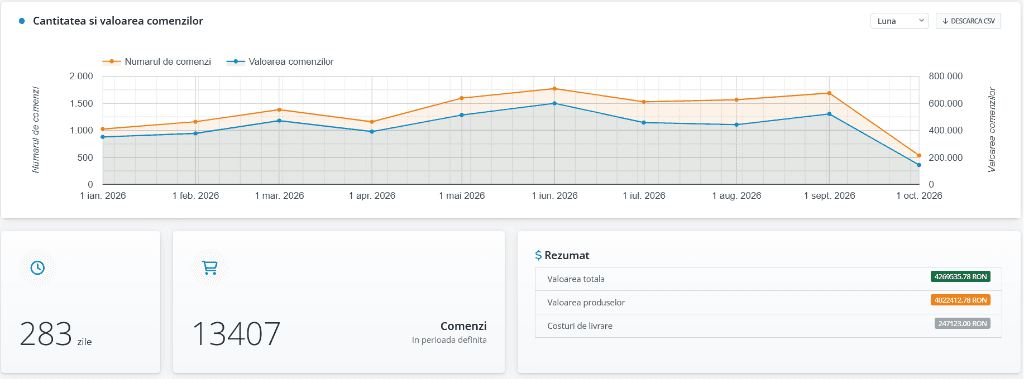This screenshot has height=379, width=1024.
Task: Toggle the Valoarea comenzilor legend series
Action: (x=280, y=61)
